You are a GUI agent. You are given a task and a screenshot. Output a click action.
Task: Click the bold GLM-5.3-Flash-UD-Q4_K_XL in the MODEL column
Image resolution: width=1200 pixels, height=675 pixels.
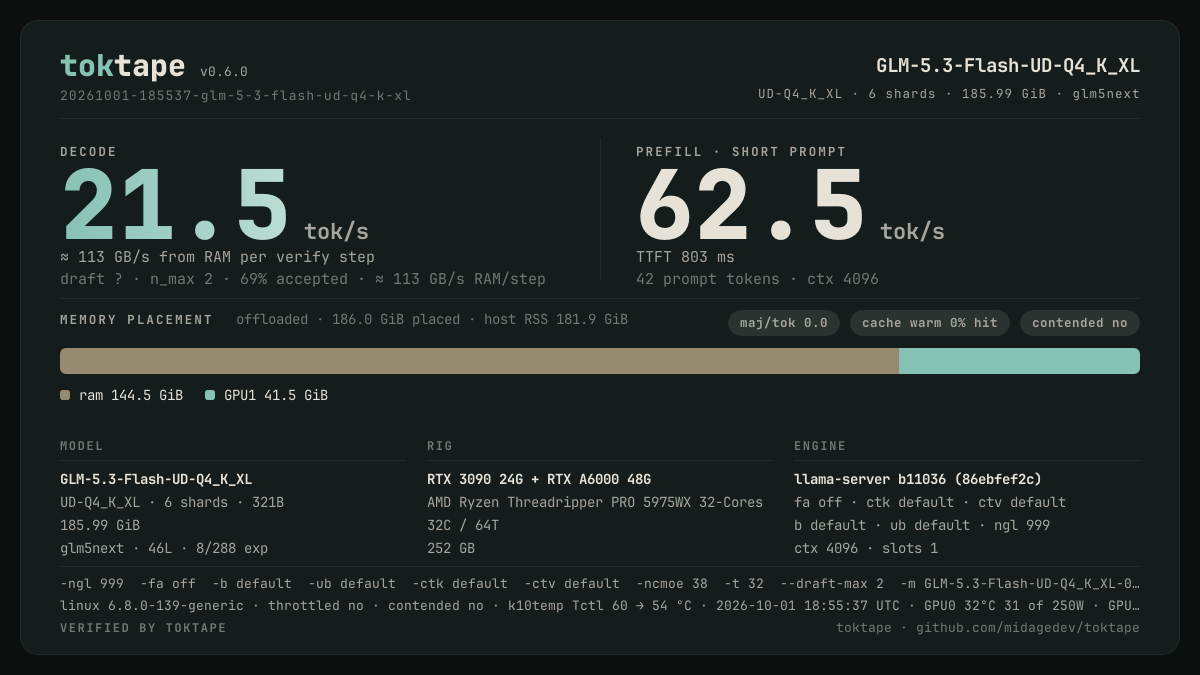(x=156, y=479)
